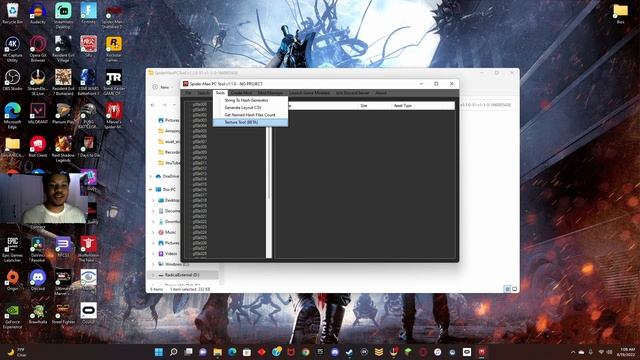Go back in File Explorer window
The width and height of the screenshot is (640, 360).
(153, 105)
